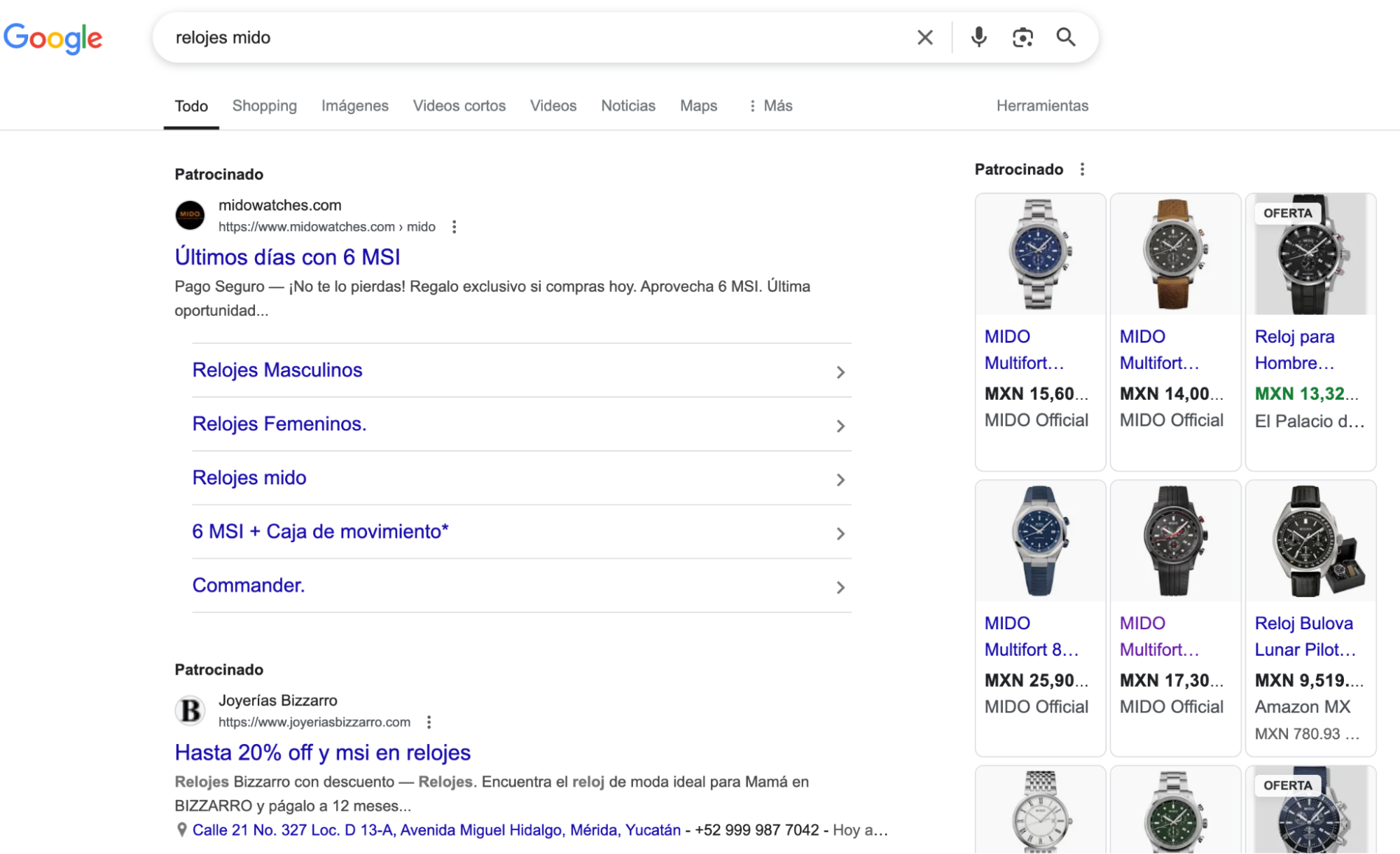Image resolution: width=1400 pixels, height=854 pixels.
Task: Open the MIDO Multifort 8 product title
Action: 1032,636
